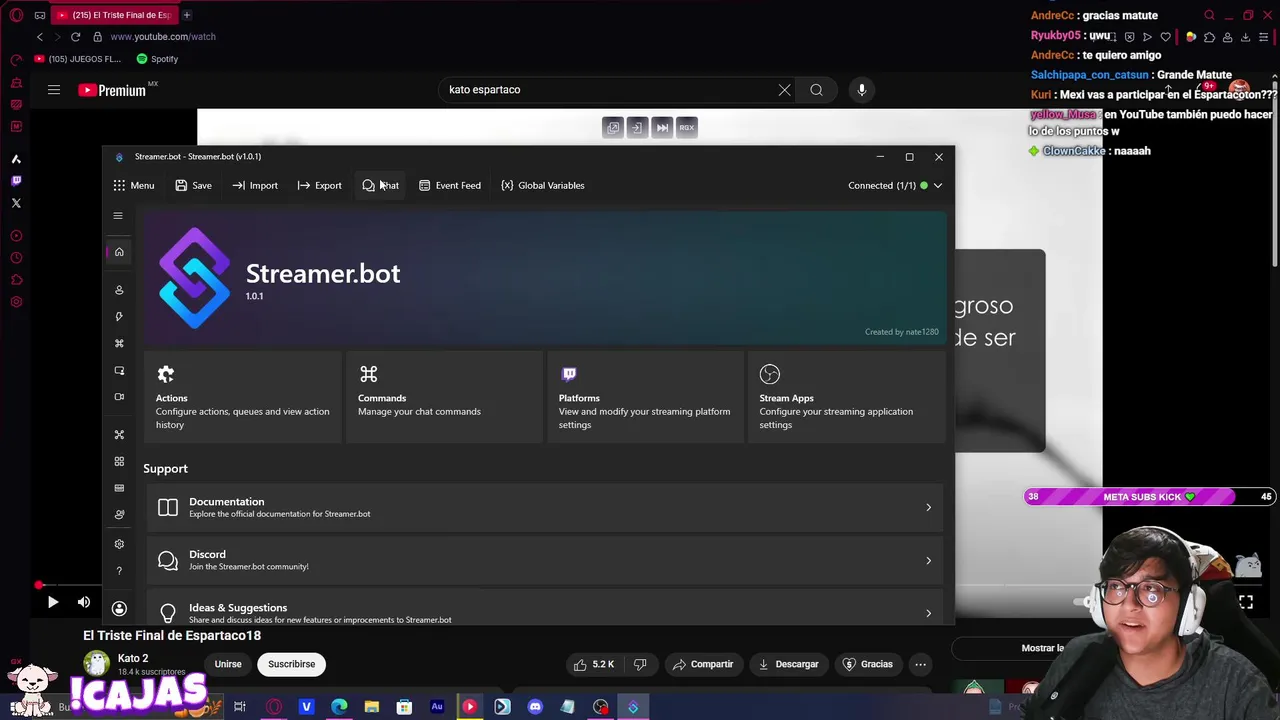Open the settings gear in the Streamer.bot sidebar
Screen dimensions: 1280x720
coord(119,544)
